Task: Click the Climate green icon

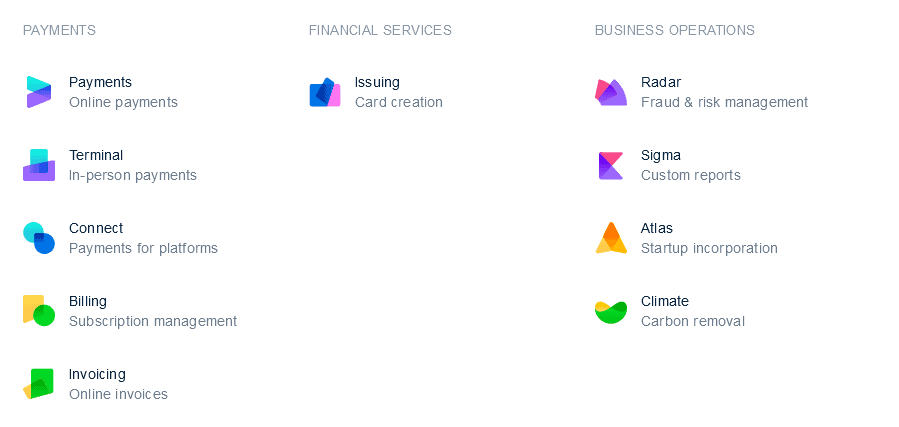Action: point(610,311)
